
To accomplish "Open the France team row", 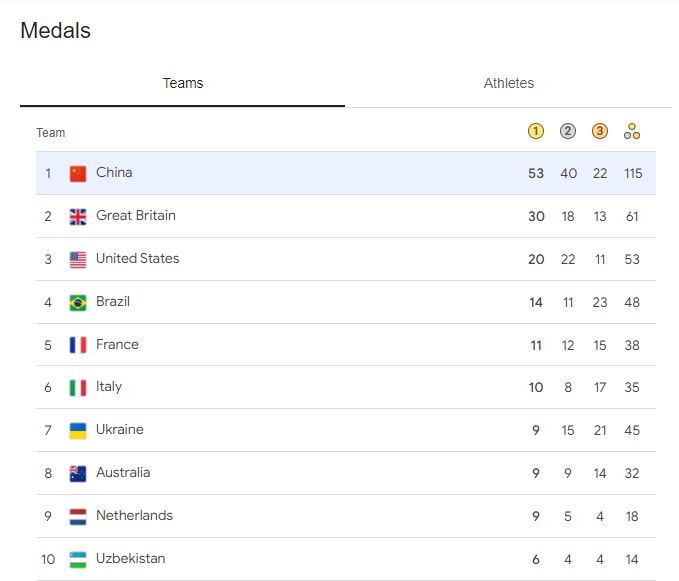I will click(x=117, y=345).
